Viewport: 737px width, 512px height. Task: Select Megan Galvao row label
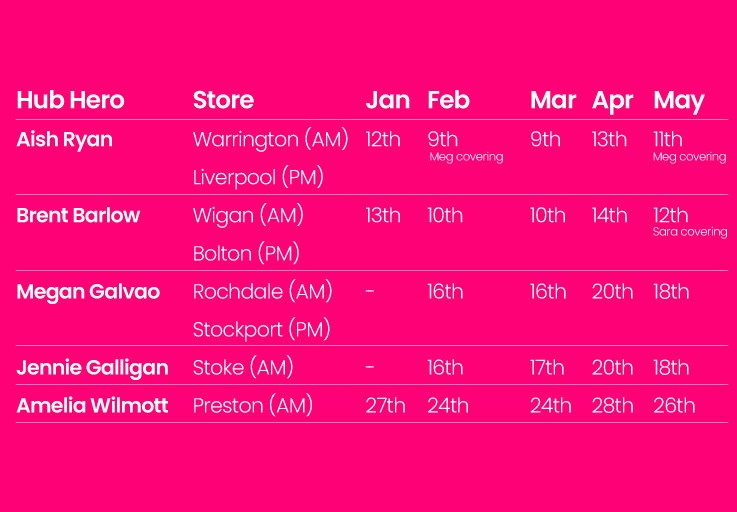(x=87, y=292)
